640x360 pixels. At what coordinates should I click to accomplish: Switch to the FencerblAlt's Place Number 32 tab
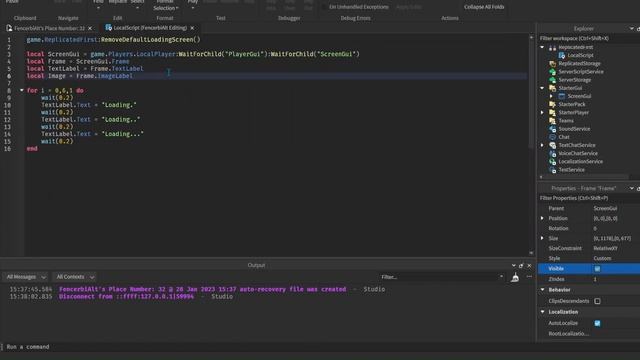49,28
